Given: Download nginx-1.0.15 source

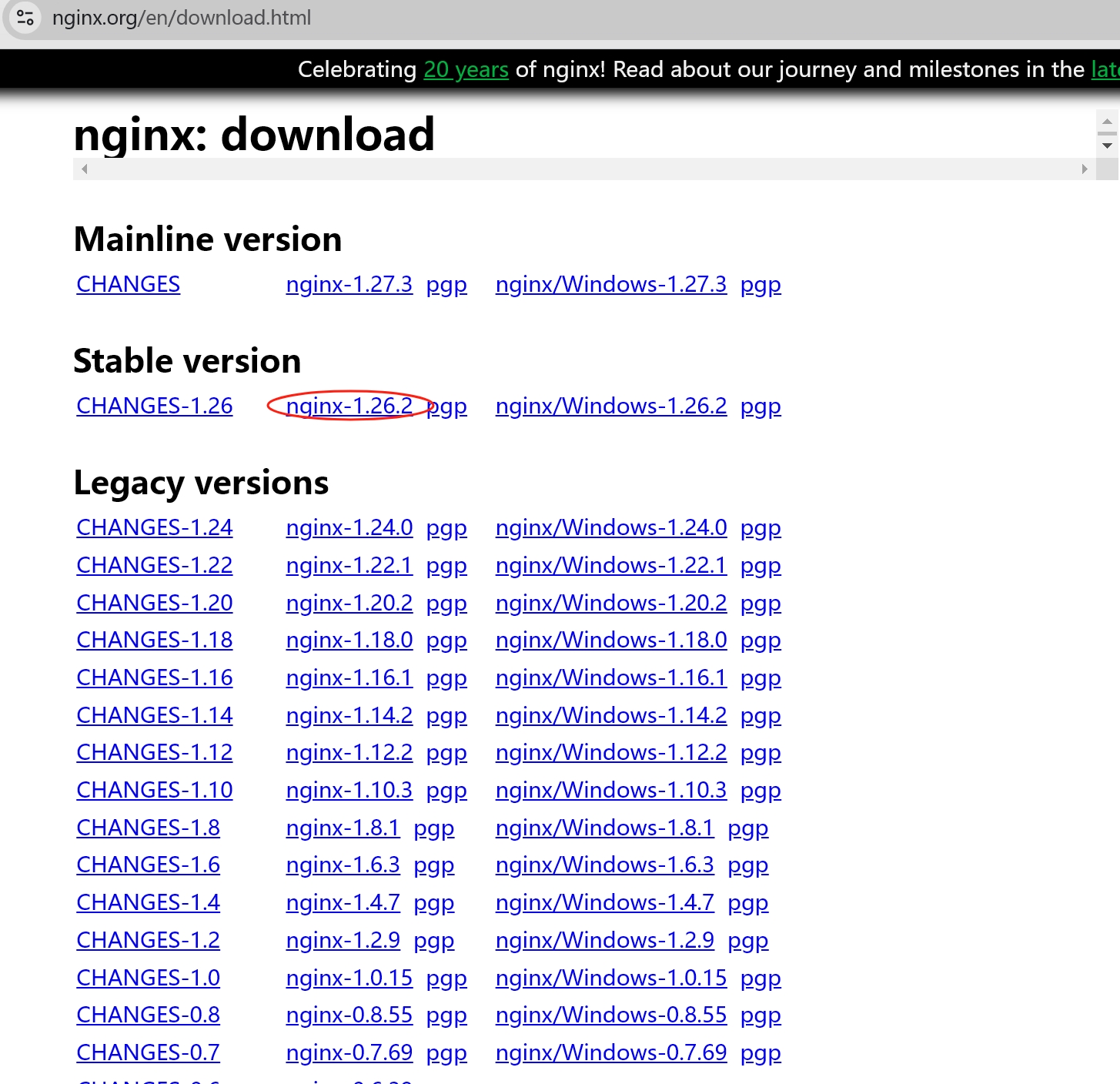Looking at the screenshot, I should pos(349,978).
